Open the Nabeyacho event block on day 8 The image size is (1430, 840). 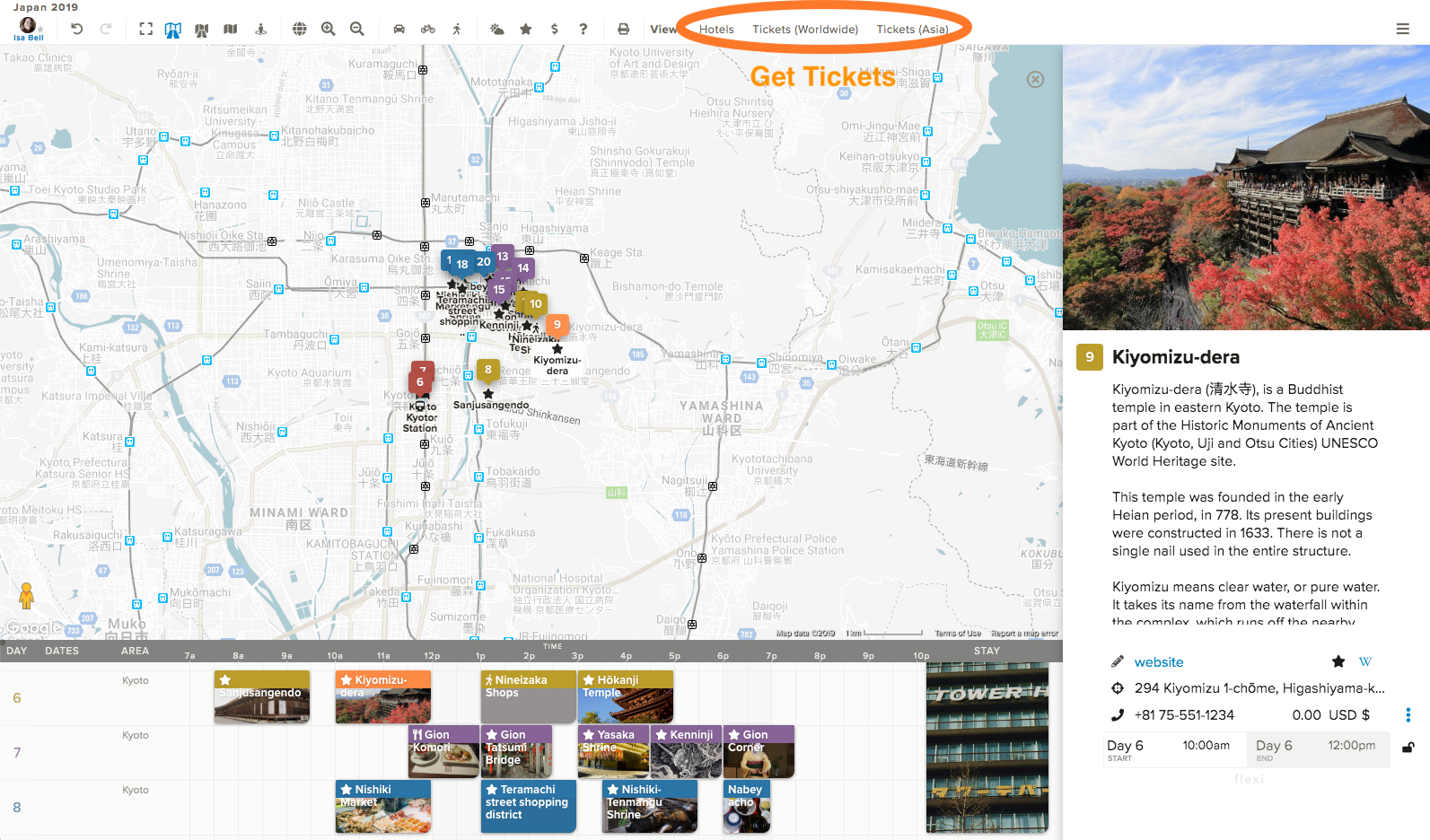coord(747,807)
